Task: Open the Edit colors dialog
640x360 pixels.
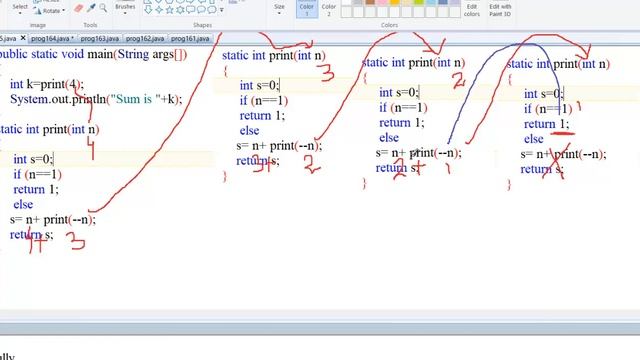Action: coord(472,10)
